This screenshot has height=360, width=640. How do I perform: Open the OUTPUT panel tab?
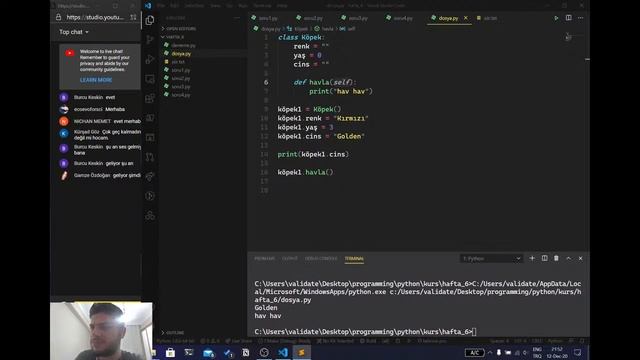[x=290, y=258]
